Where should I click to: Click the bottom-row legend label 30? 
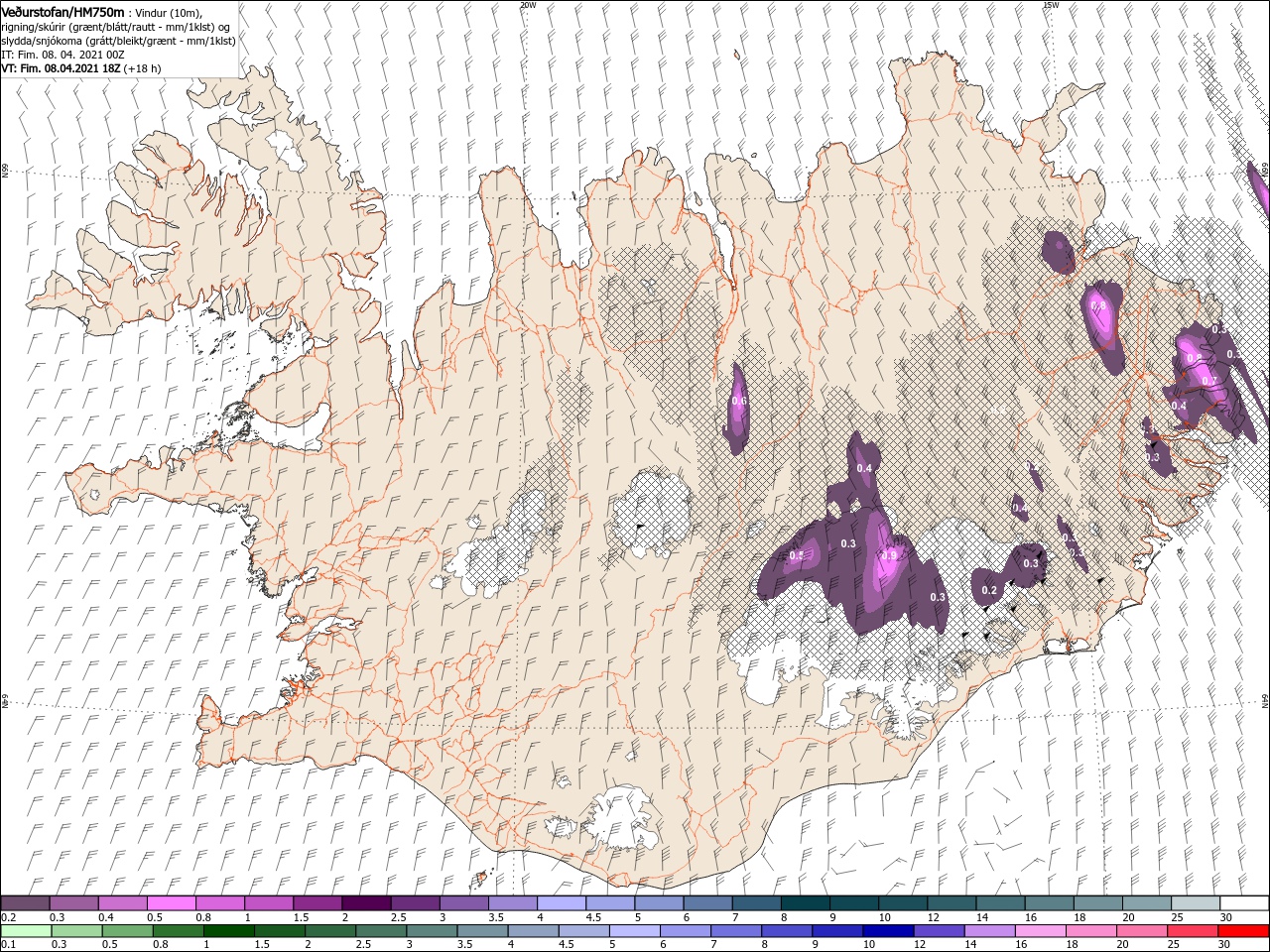[x=1224, y=945]
